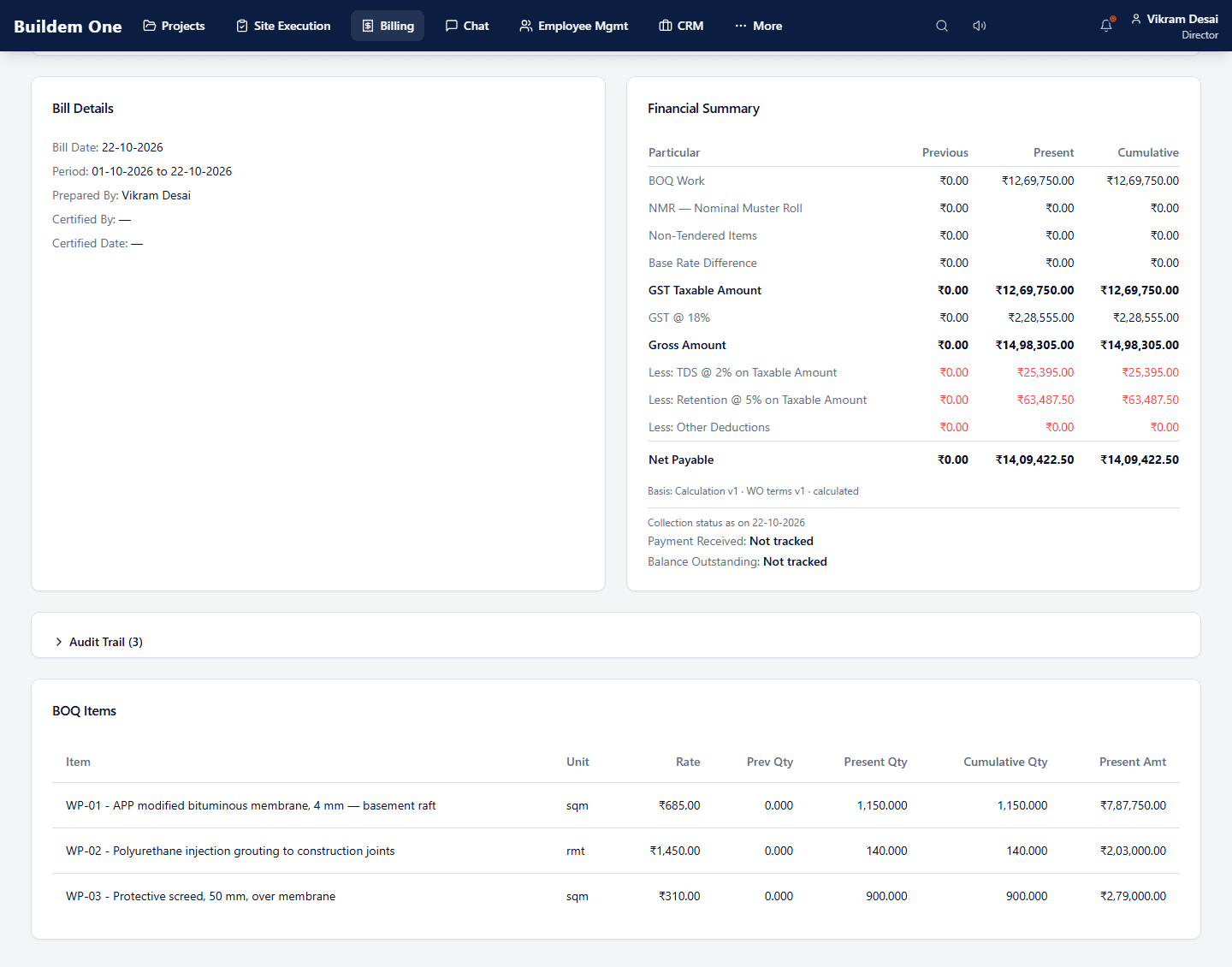Click the Buildem One logo
The image size is (1232, 967).
click(x=68, y=26)
